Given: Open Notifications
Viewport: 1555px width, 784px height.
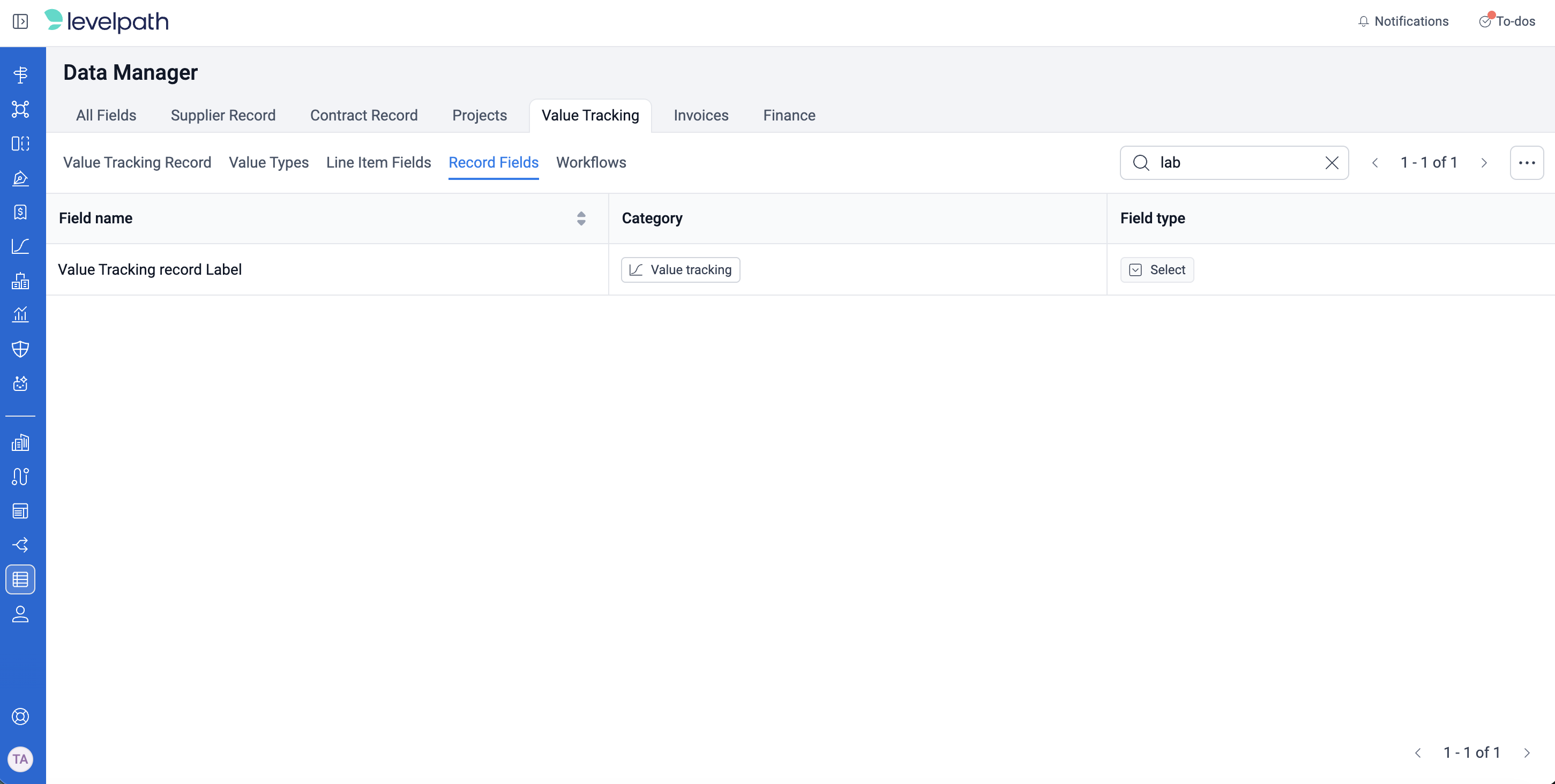Looking at the screenshot, I should 1403,22.
